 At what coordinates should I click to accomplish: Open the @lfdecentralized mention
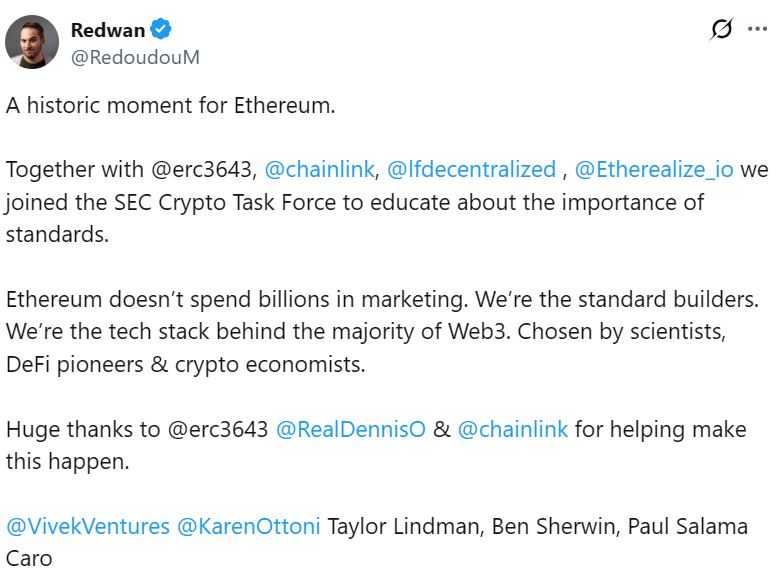coord(471,169)
